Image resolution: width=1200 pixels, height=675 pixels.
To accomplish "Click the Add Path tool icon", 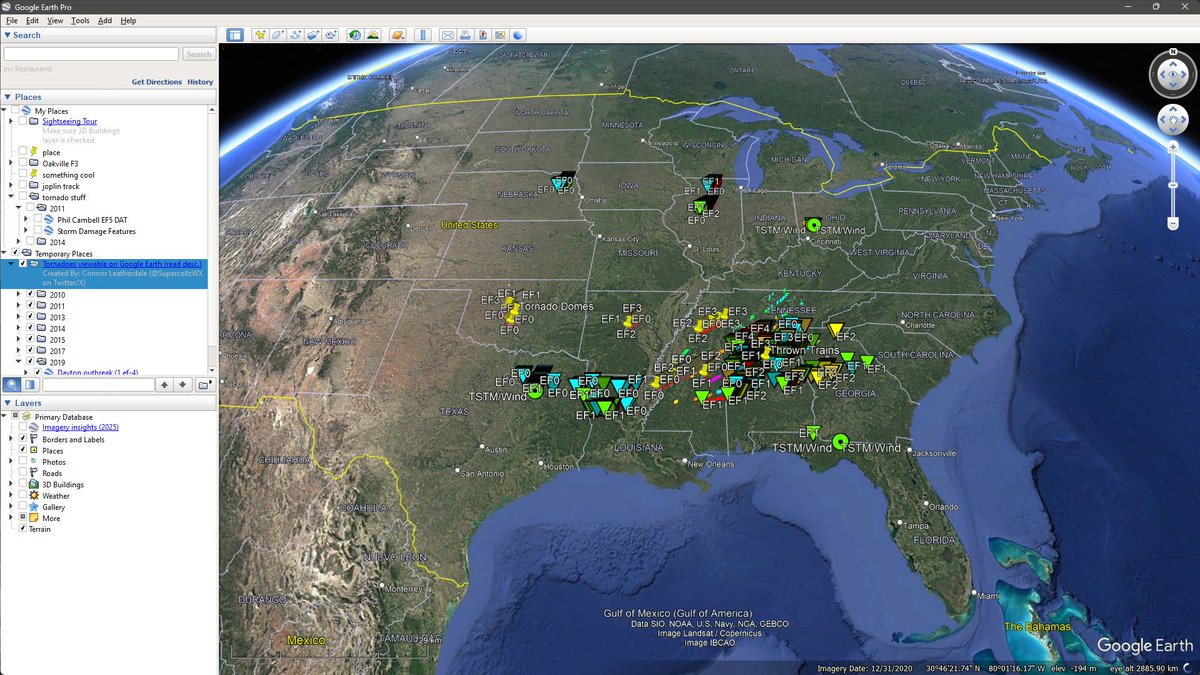I will click(296, 35).
